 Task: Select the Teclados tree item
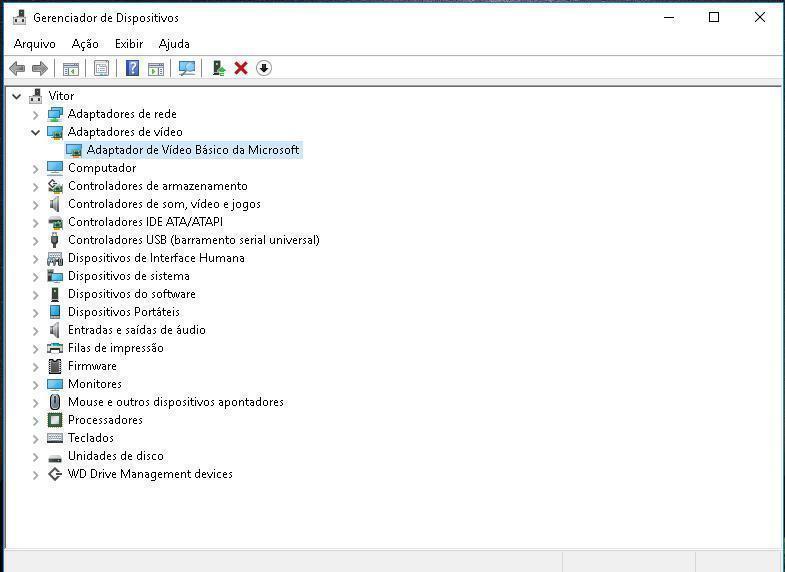[x=91, y=438]
